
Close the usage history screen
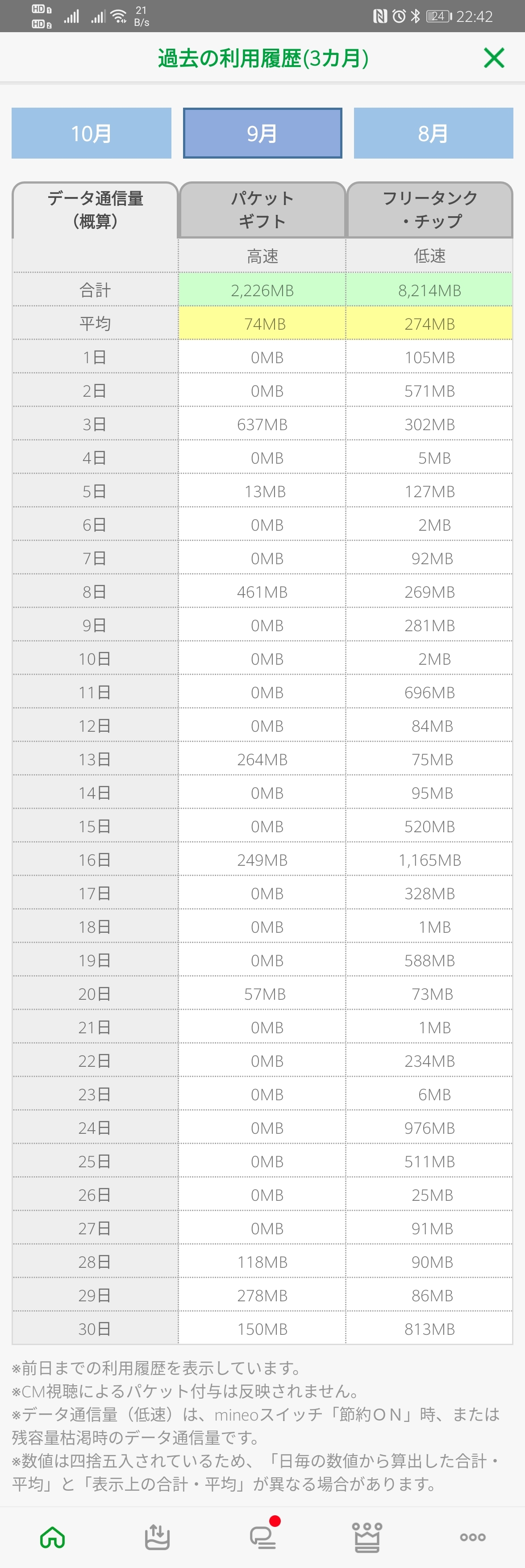(493, 58)
